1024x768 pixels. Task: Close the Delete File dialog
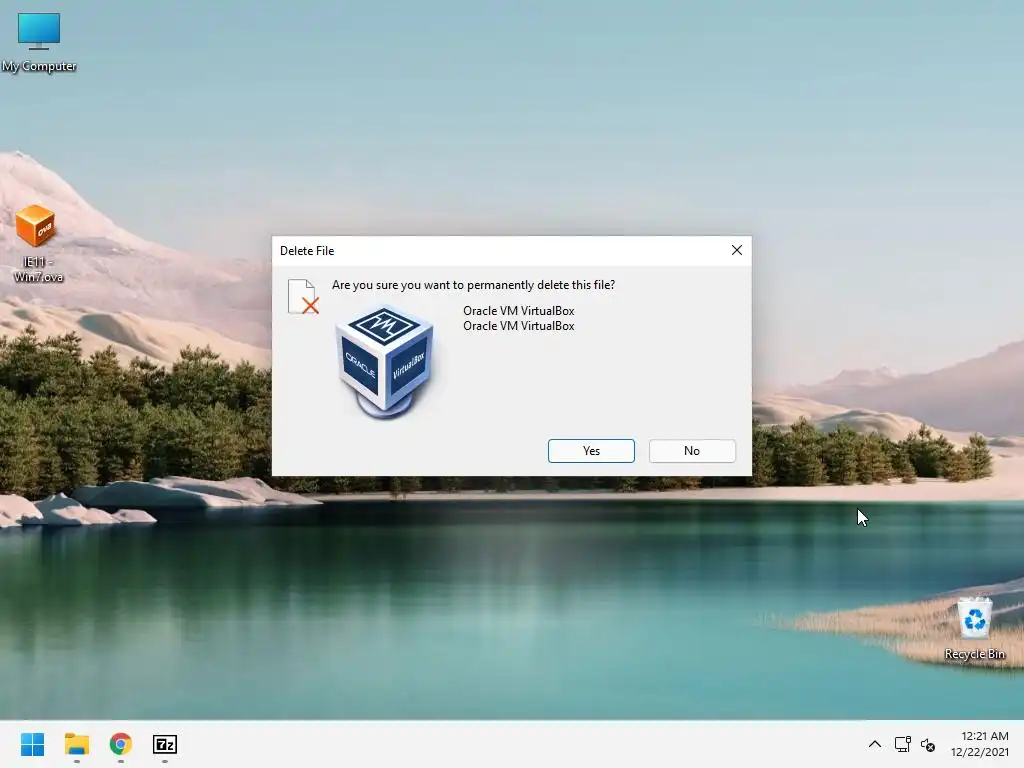click(x=737, y=250)
